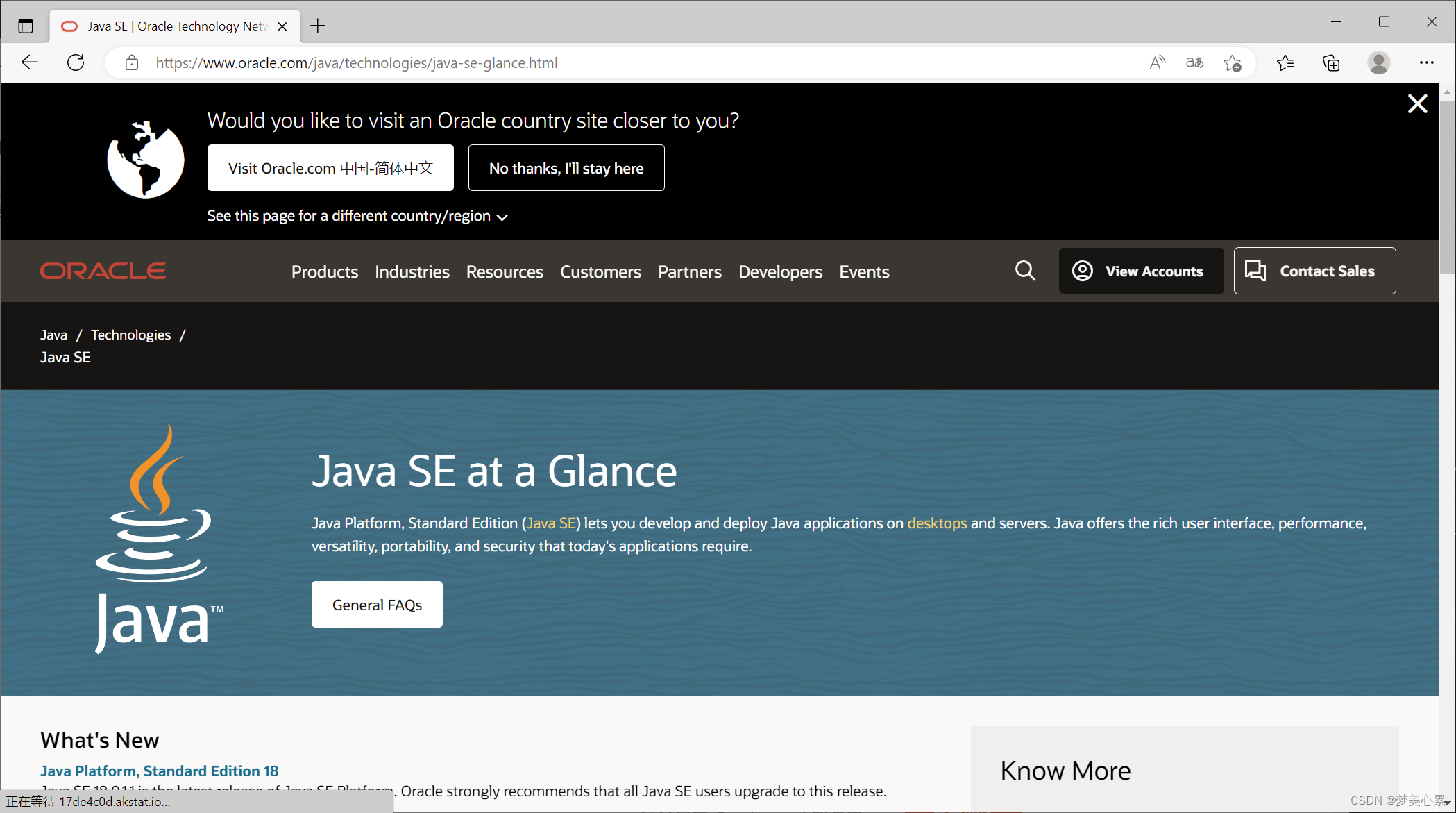Image resolution: width=1456 pixels, height=813 pixels.
Task: Add this page to favorites star icon
Action: point(1233,63)
